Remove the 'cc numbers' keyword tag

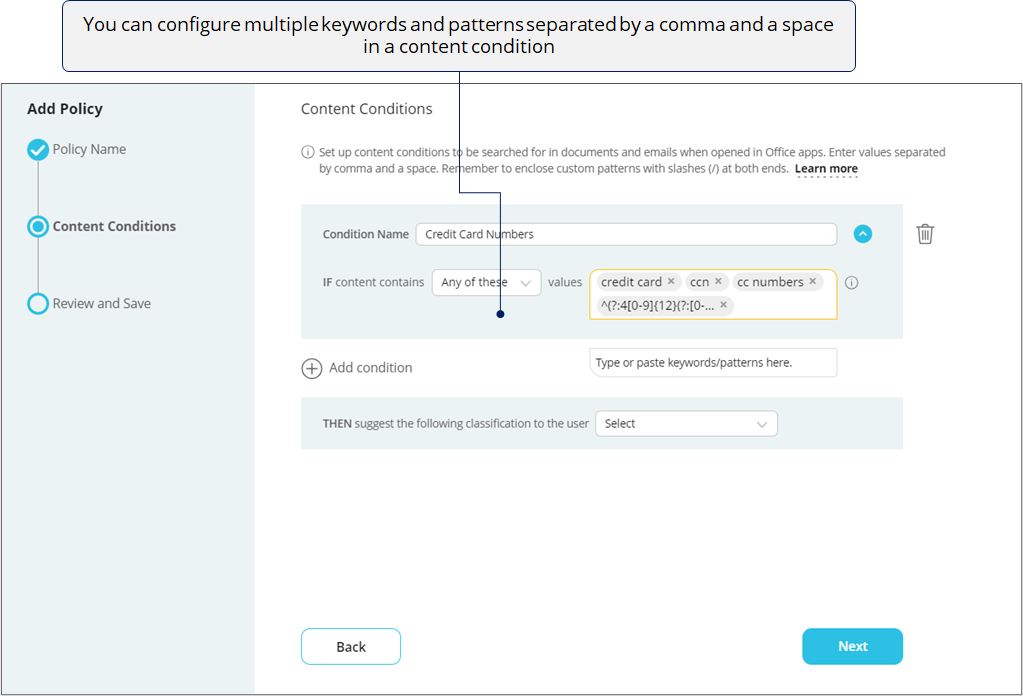tap(812, 281)
